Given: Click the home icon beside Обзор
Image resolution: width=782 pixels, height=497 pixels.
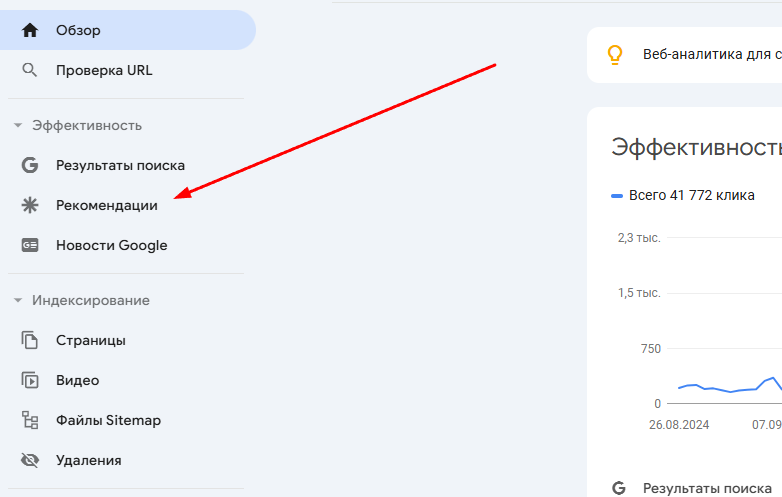Looking at the screenshot, I should [30, 30].
